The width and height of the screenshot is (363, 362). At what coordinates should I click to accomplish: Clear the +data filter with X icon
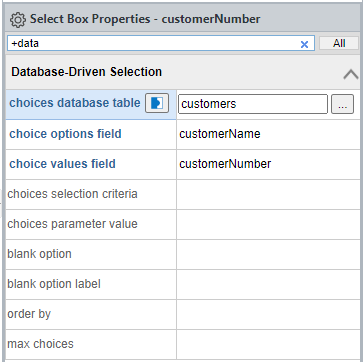(304, 44)
